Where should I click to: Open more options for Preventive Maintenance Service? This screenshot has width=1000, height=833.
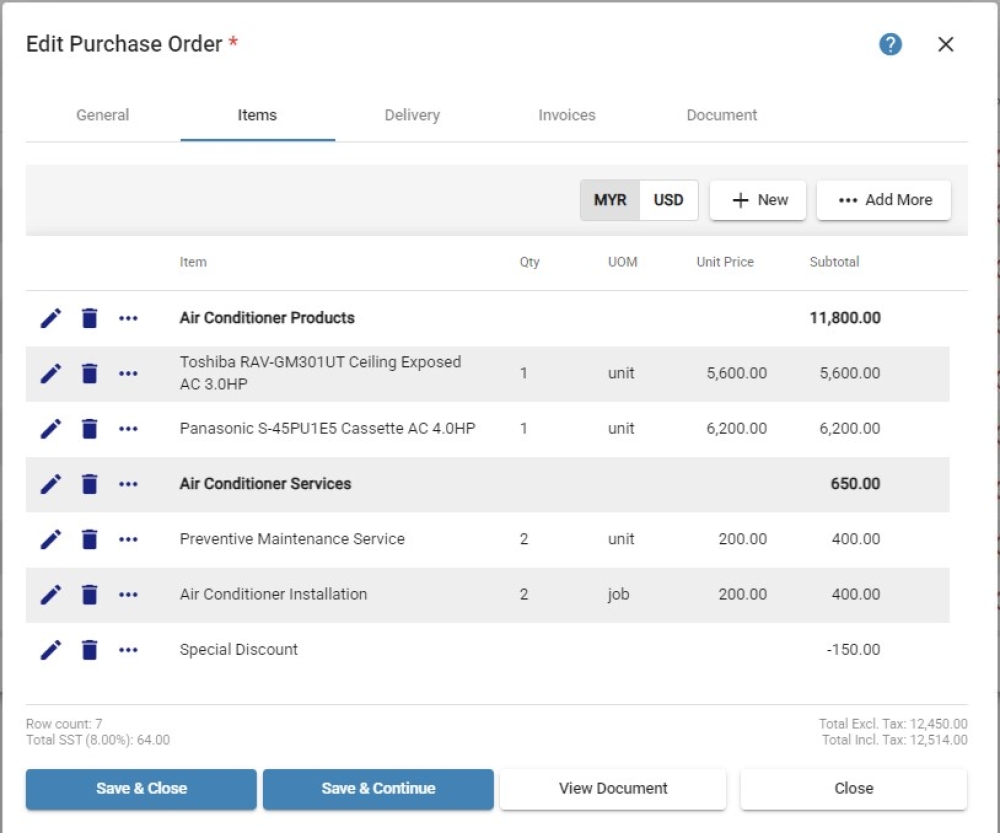128,540
